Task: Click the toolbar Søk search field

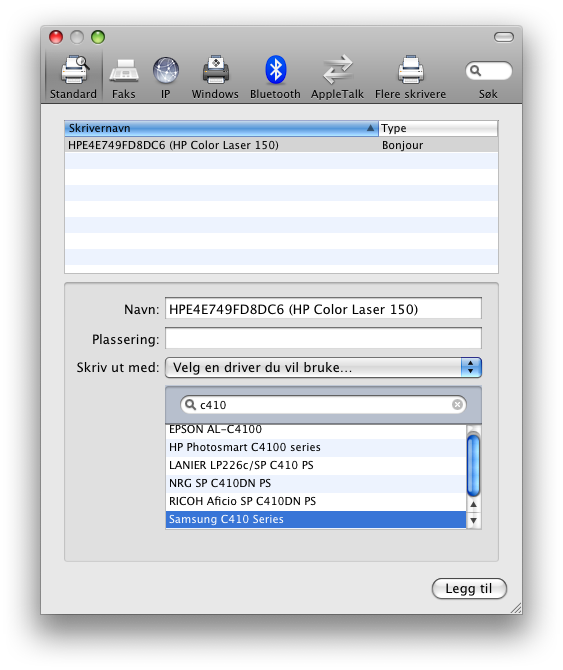Action: [x=489, y=71]
